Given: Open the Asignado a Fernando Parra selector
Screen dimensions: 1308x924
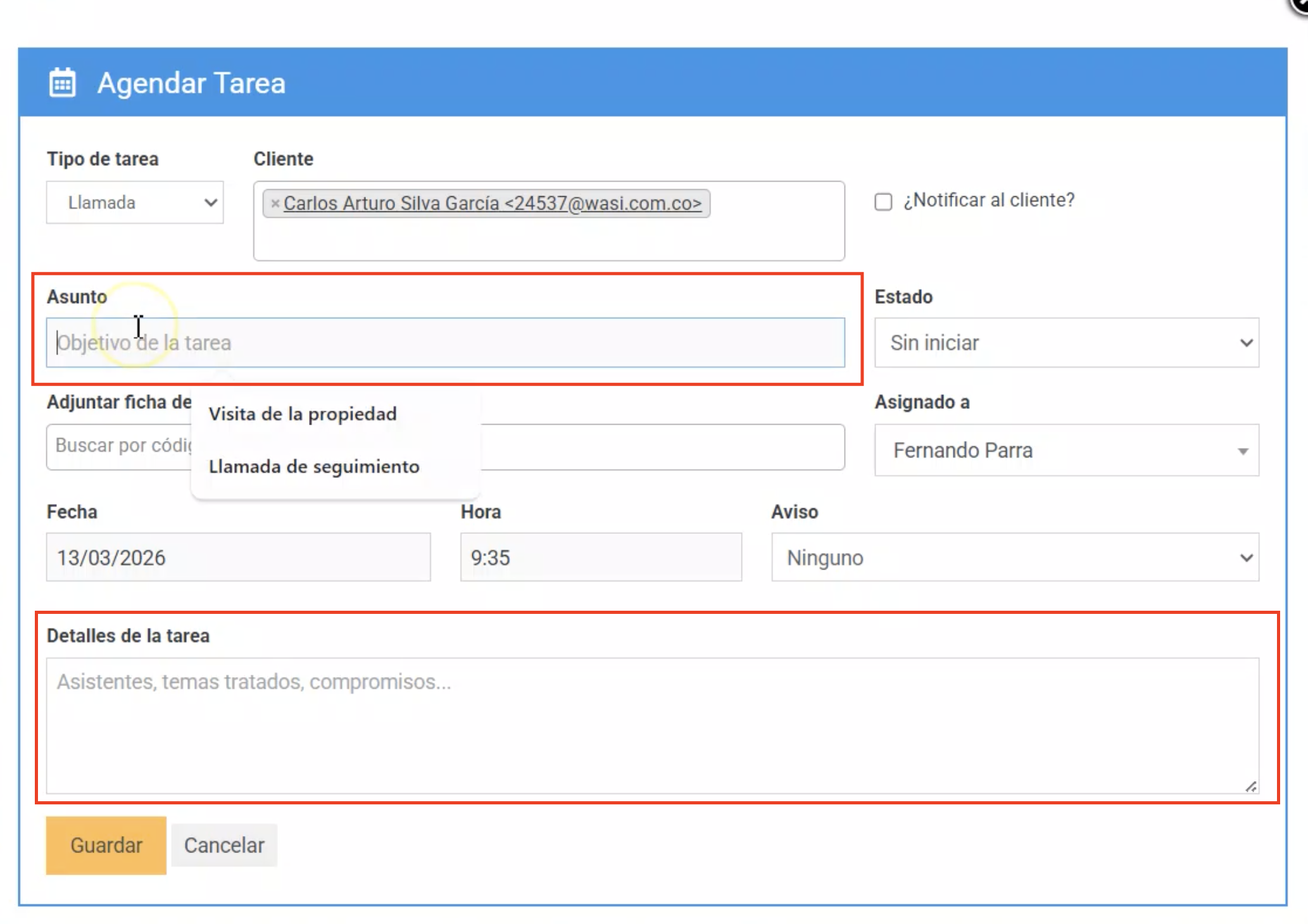Looking at the screenshot, I should pyautogui.click(x=1066, y=451).
